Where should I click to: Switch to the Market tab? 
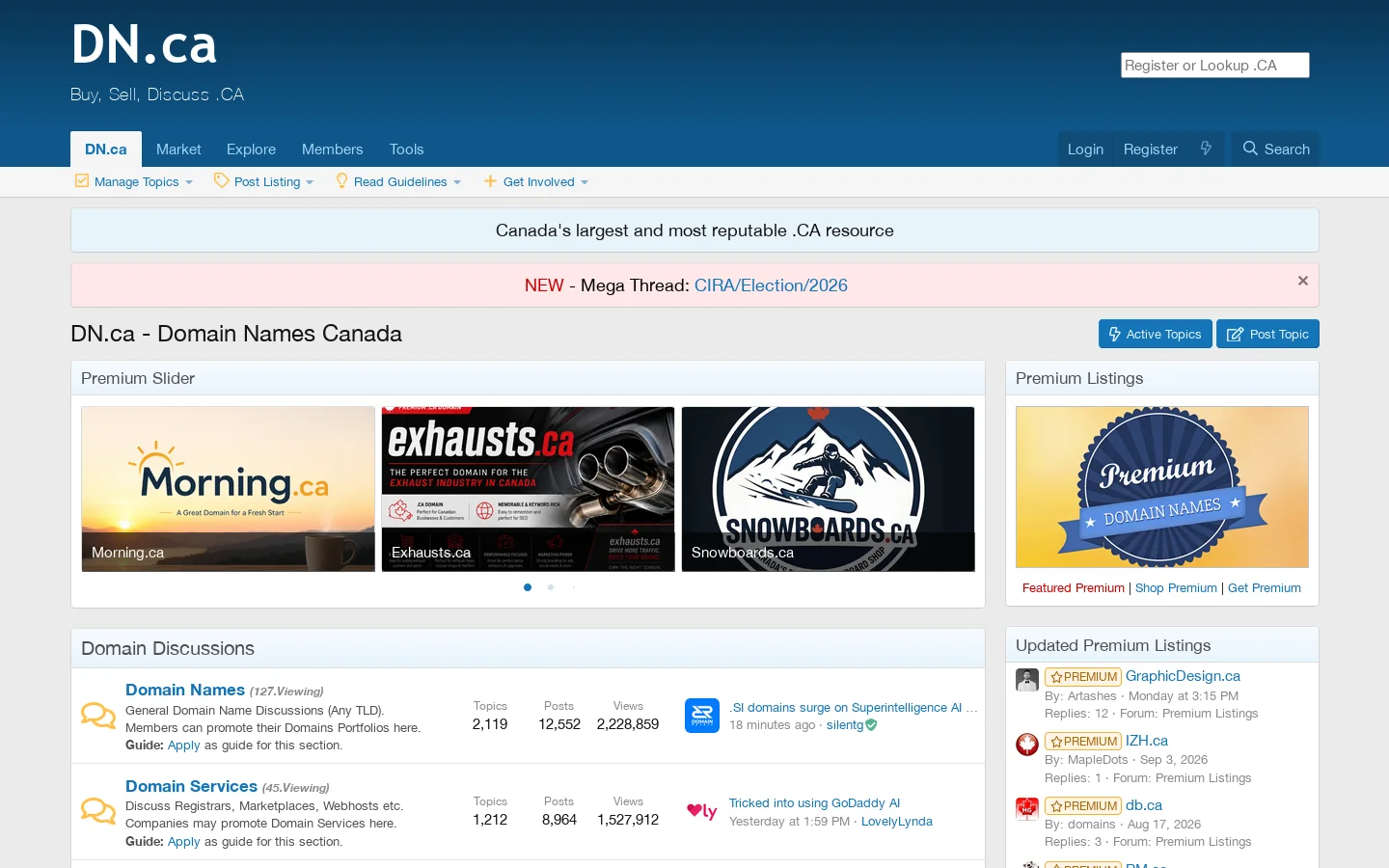click(178, 149)
